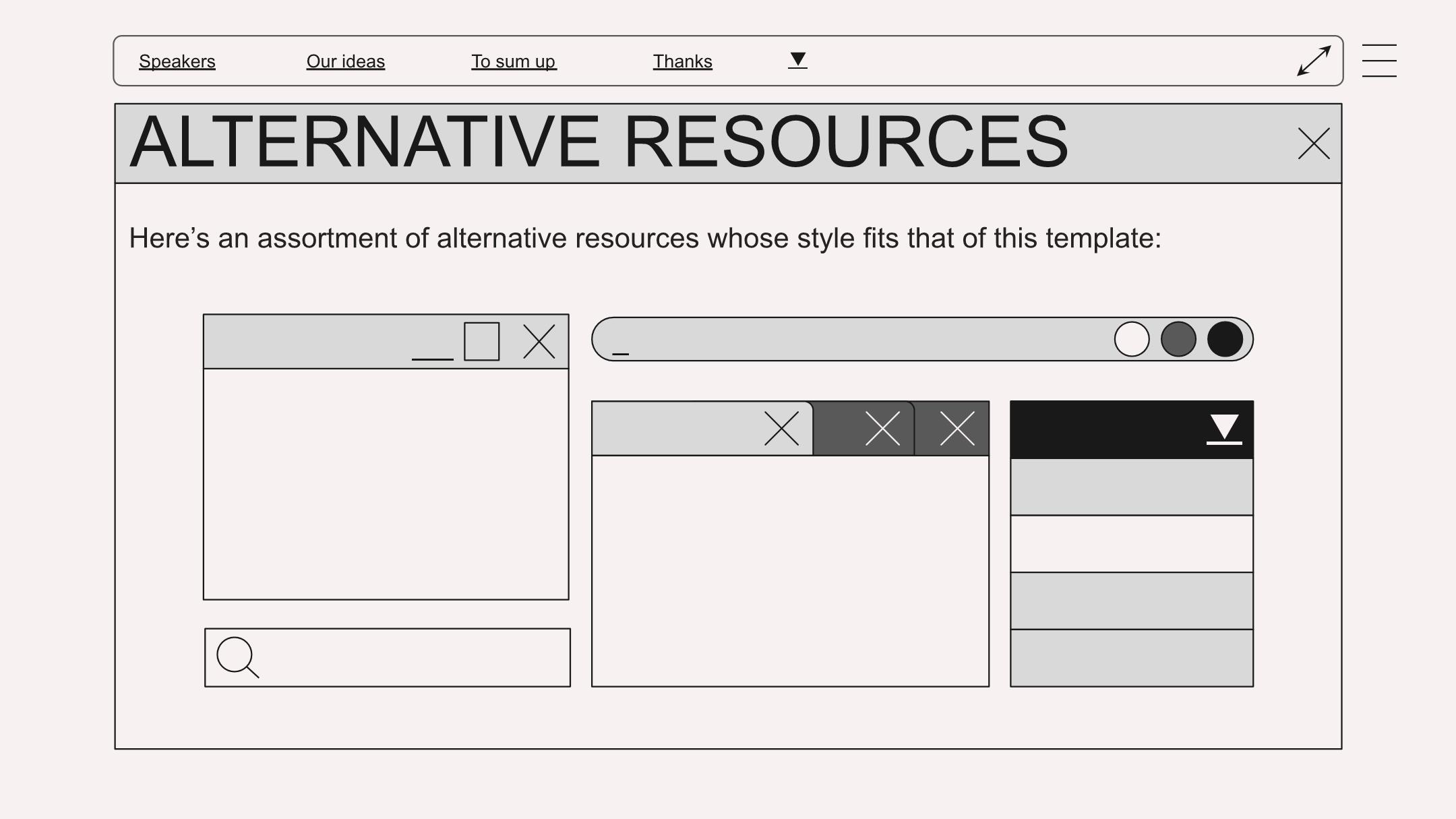Screen dimensions: 1456x819
Task: Close the Alternative Resources panel with X
Action: [x=1314, y=144]
